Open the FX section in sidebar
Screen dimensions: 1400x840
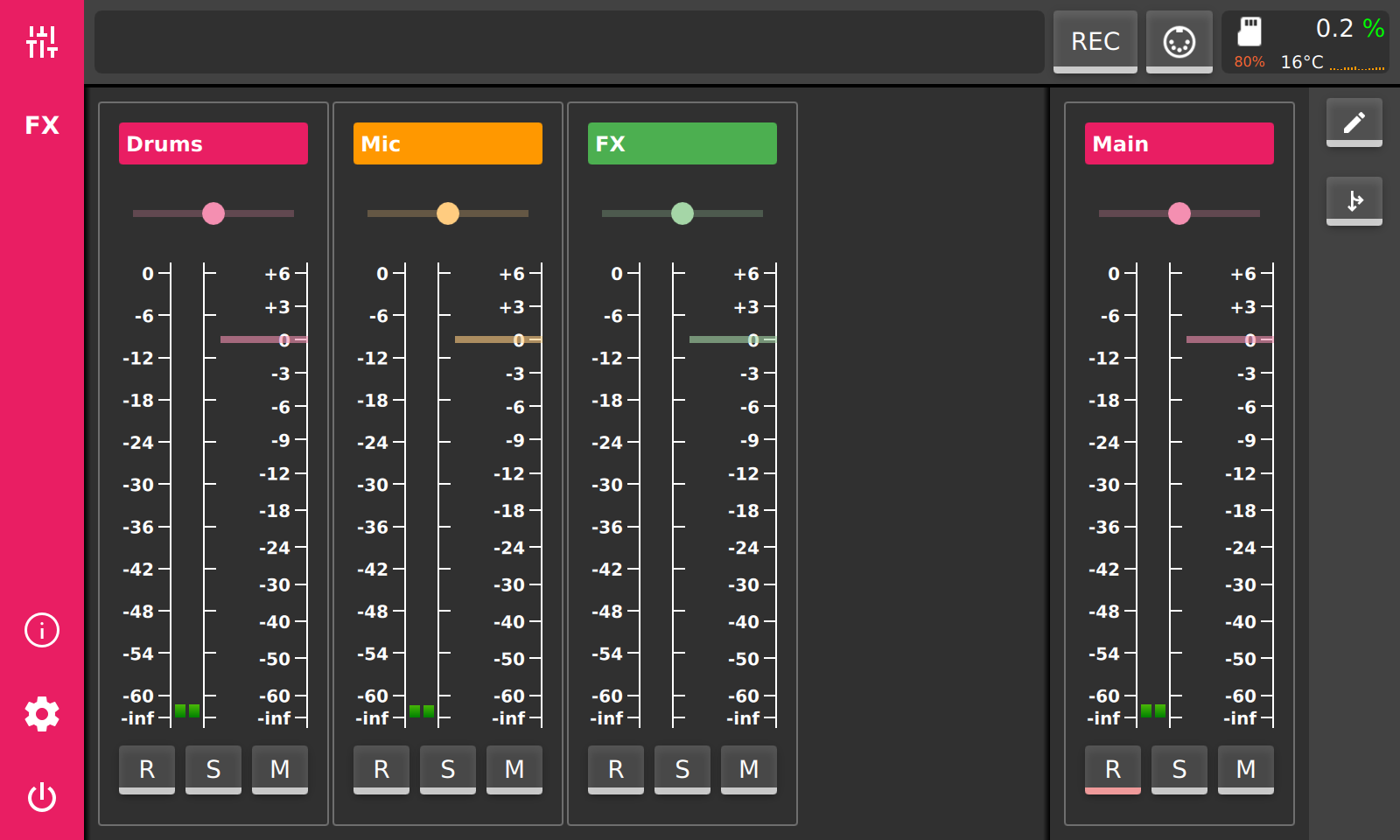42,125
